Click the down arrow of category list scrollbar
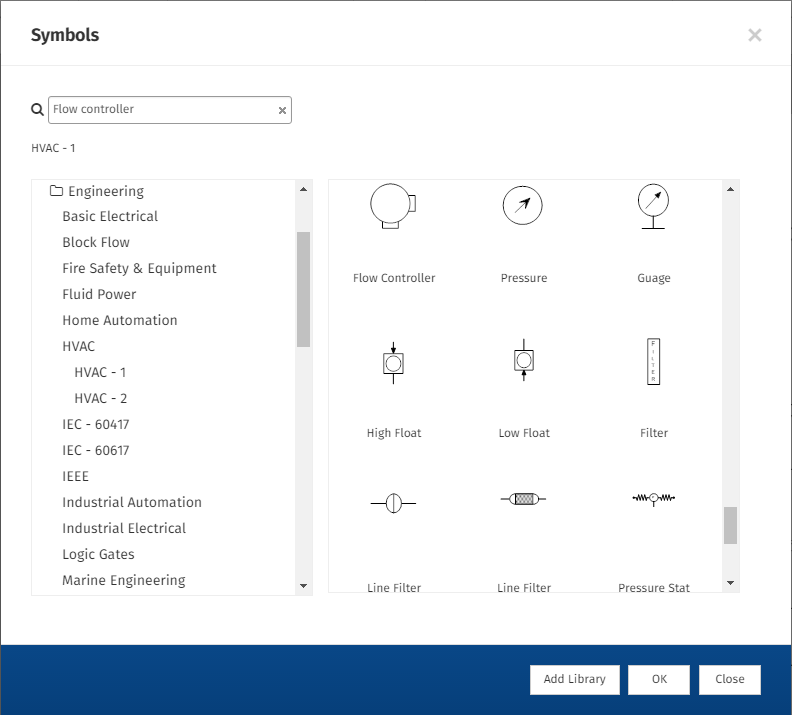 [x=304, y=586]
